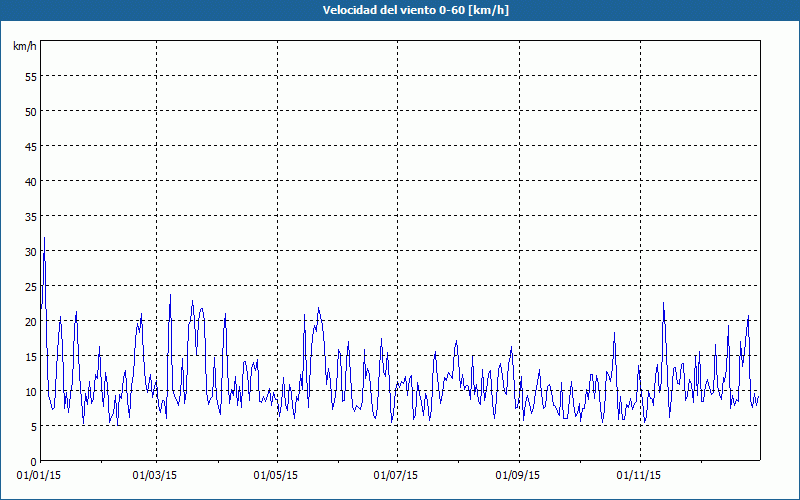800x500 pixels.
Task: Click the date label 01/11/15
Action: 639,476
